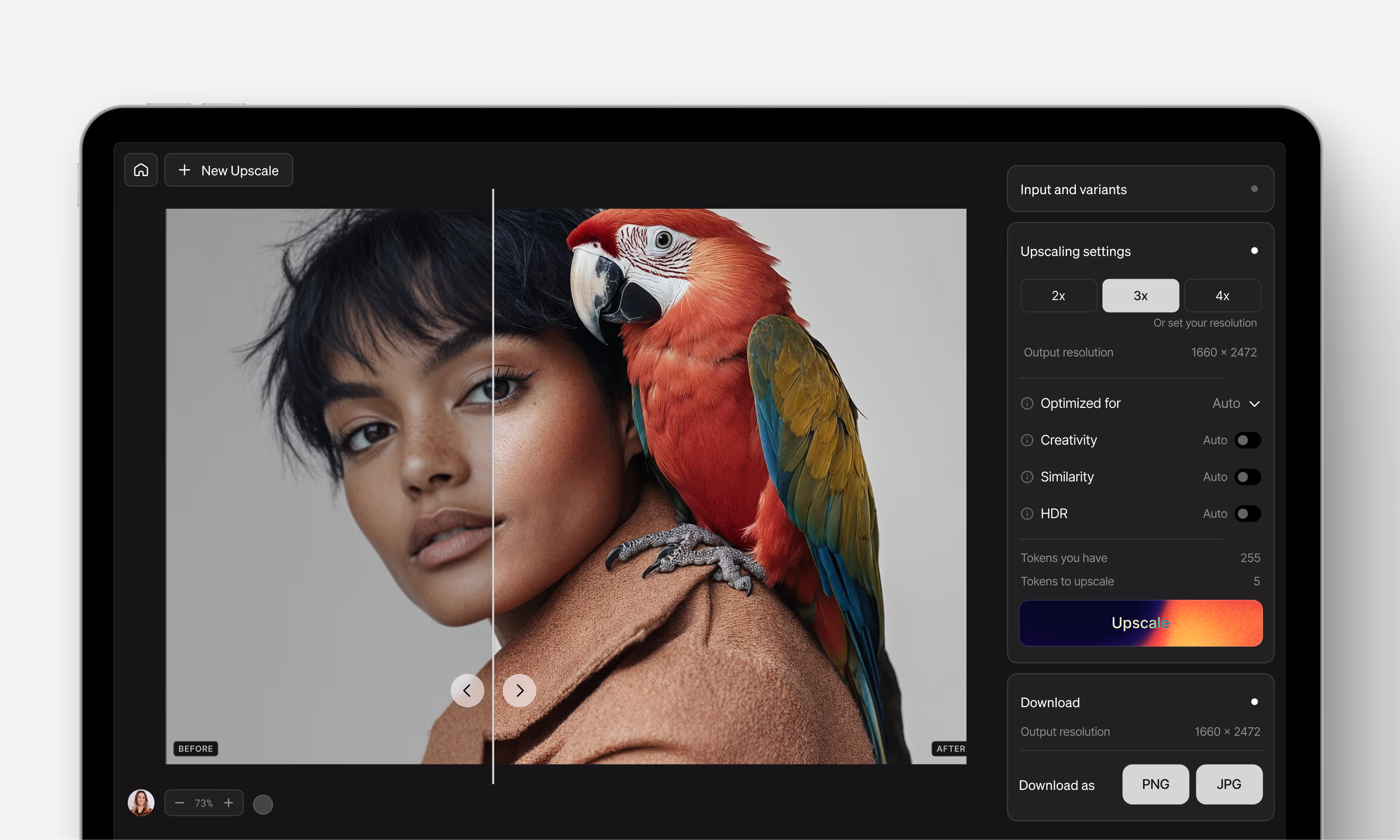The image size is (1400, 840).
Task: Click the New Upscale button
Action: (228, 170)
